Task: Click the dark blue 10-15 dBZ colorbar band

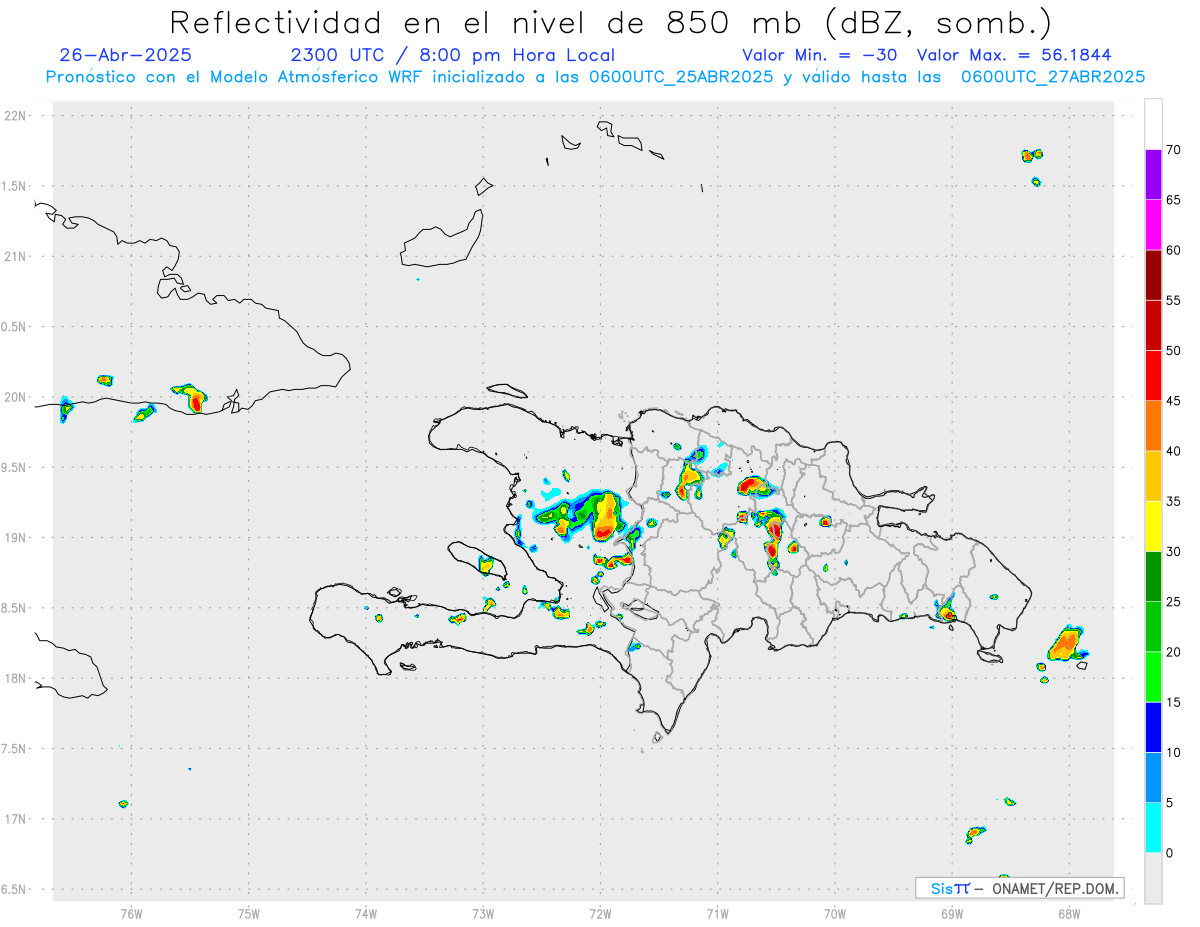Action: [1153, 728]
